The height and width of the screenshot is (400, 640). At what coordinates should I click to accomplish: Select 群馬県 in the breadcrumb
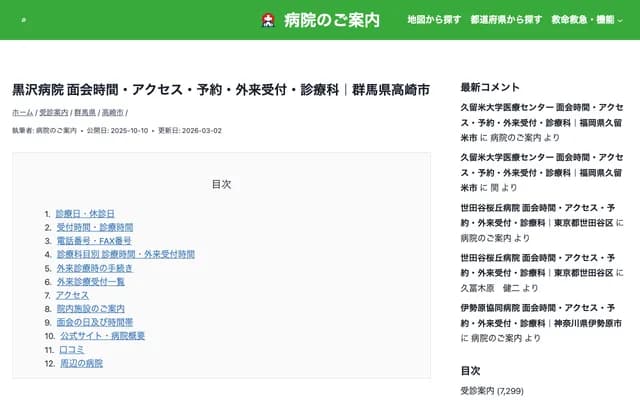click(84, 113)
